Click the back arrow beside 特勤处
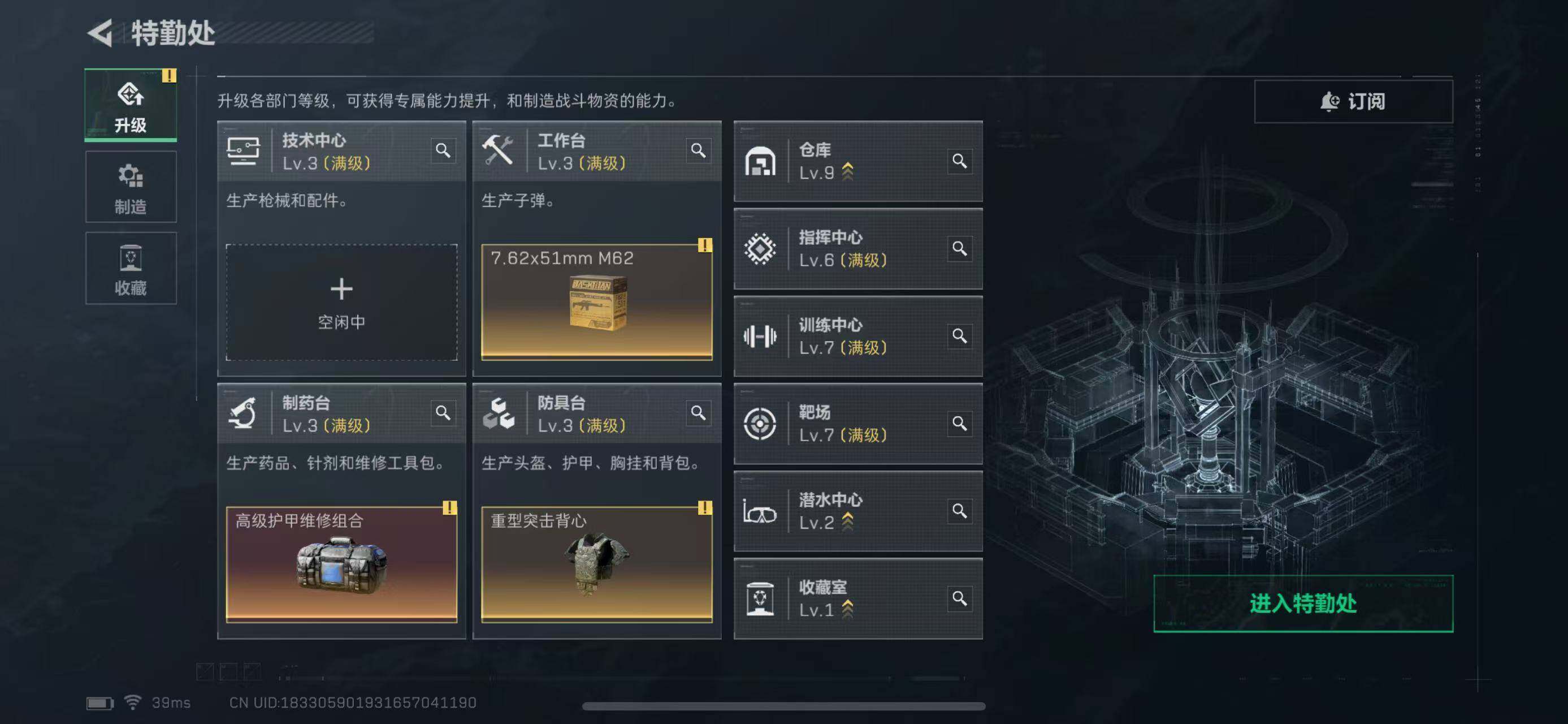The width and height of the screenshot is (1568, 724). pyautogui.click(x=101, y=33)
